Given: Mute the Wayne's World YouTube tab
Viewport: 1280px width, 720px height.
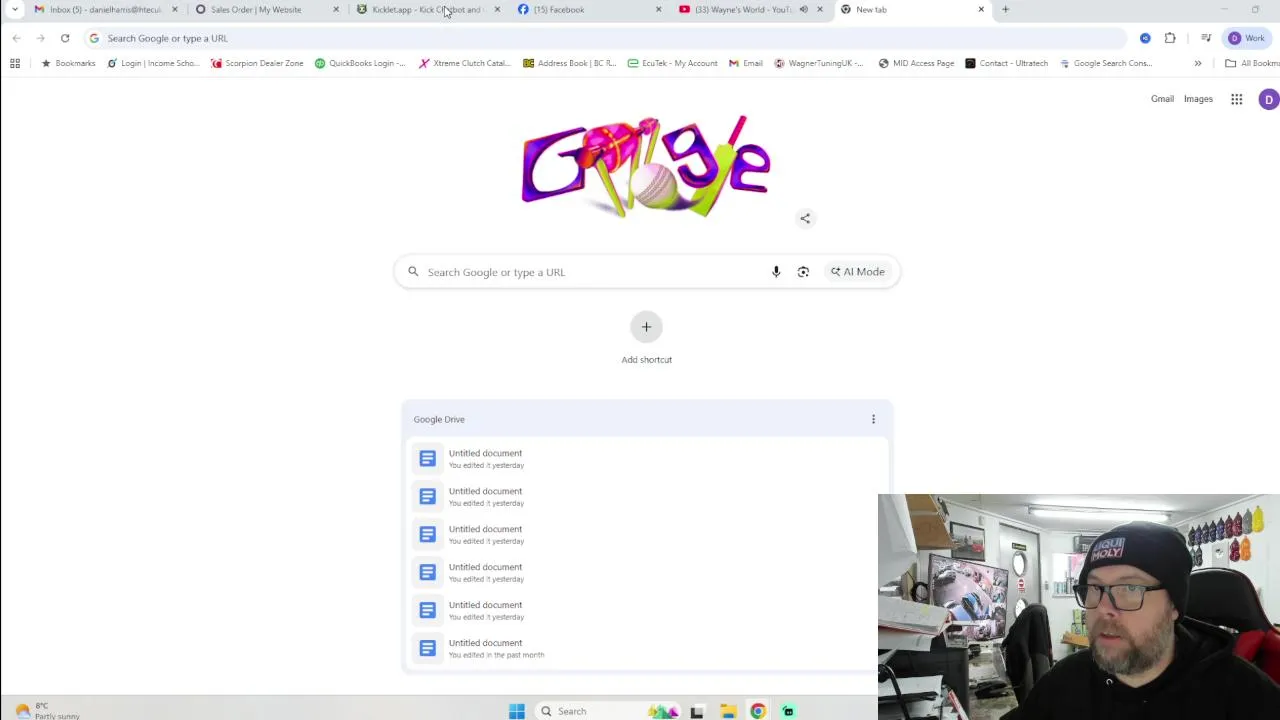Looking at the screenshot, I should (803, 9).
